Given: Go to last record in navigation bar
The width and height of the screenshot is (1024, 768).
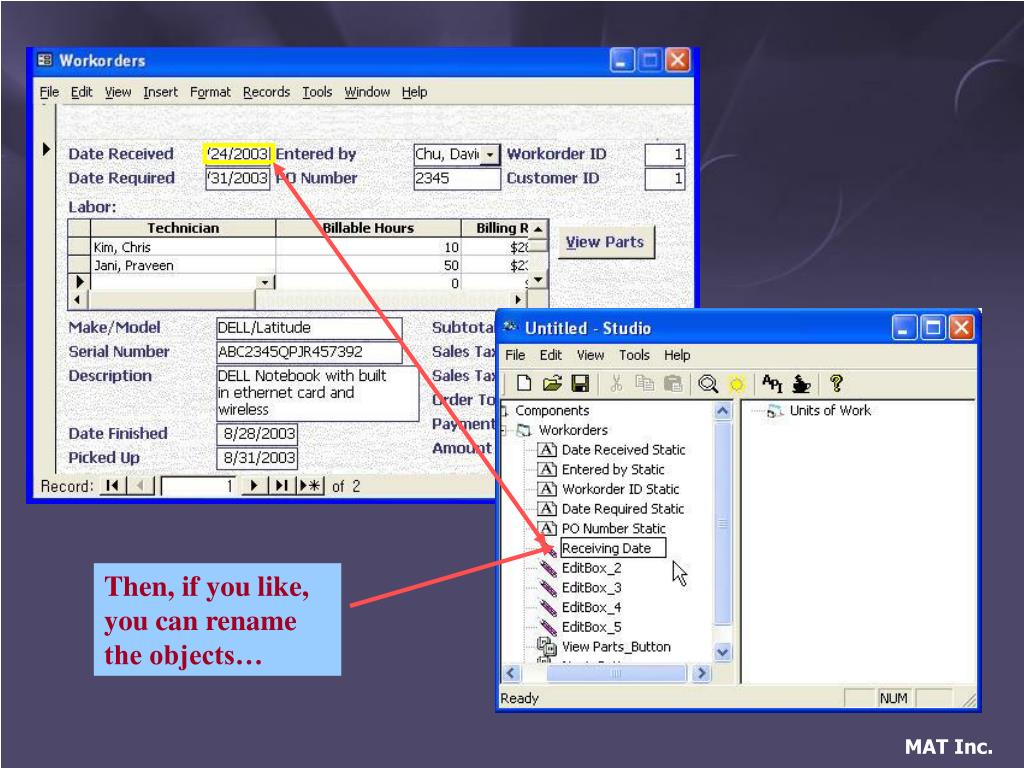Looking at the screenshot, I should click(x=281, y=486).
